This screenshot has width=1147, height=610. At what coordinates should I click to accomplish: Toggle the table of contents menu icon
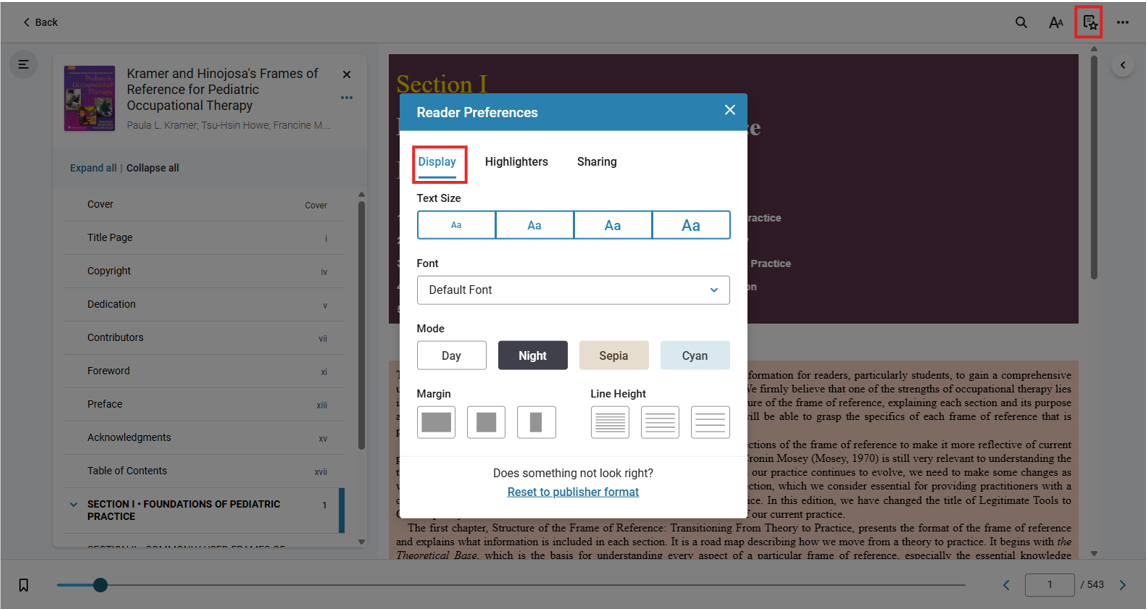tap(23, 64)
